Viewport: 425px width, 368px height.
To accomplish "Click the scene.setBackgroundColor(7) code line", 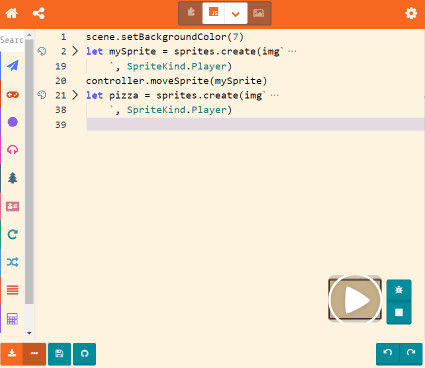I will [165, 37].
